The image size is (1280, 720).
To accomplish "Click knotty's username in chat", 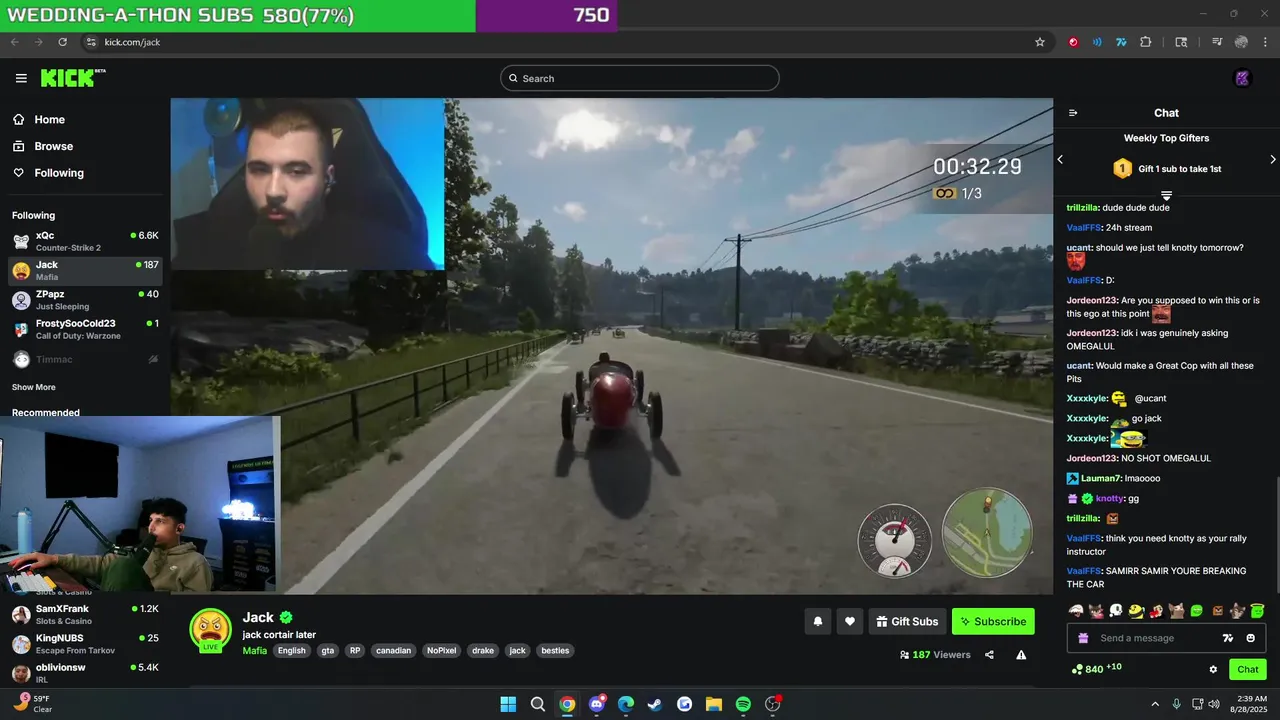I will (x=1109, y=498).
